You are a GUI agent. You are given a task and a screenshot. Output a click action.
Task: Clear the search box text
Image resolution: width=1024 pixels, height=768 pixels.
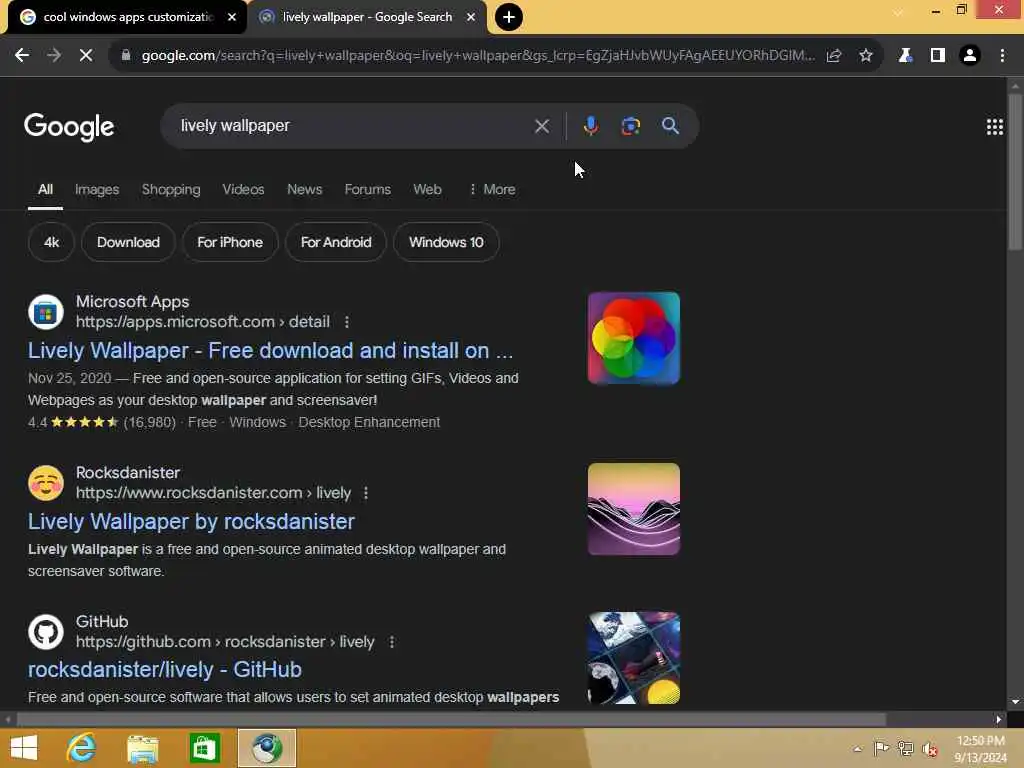(541, 126)
